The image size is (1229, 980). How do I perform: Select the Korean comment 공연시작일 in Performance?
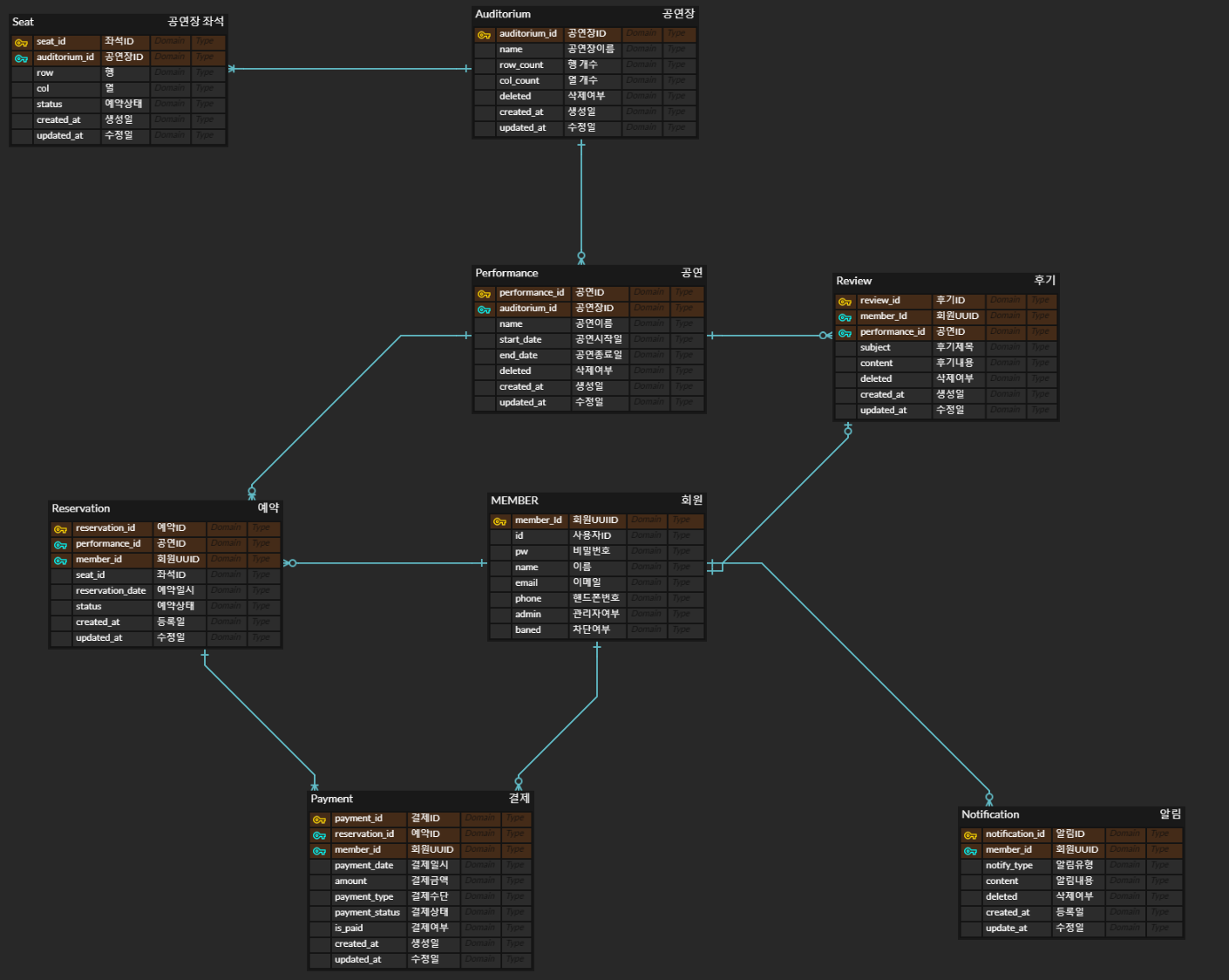[599, 340]
